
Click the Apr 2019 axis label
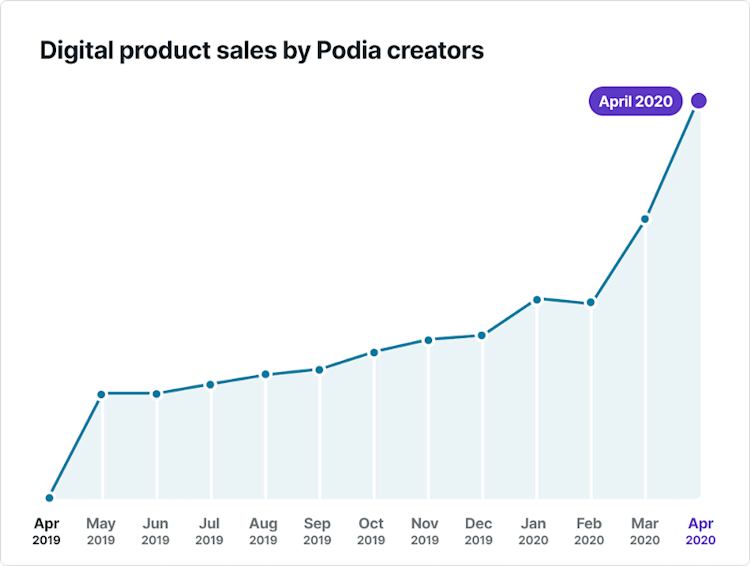point(46,531)
